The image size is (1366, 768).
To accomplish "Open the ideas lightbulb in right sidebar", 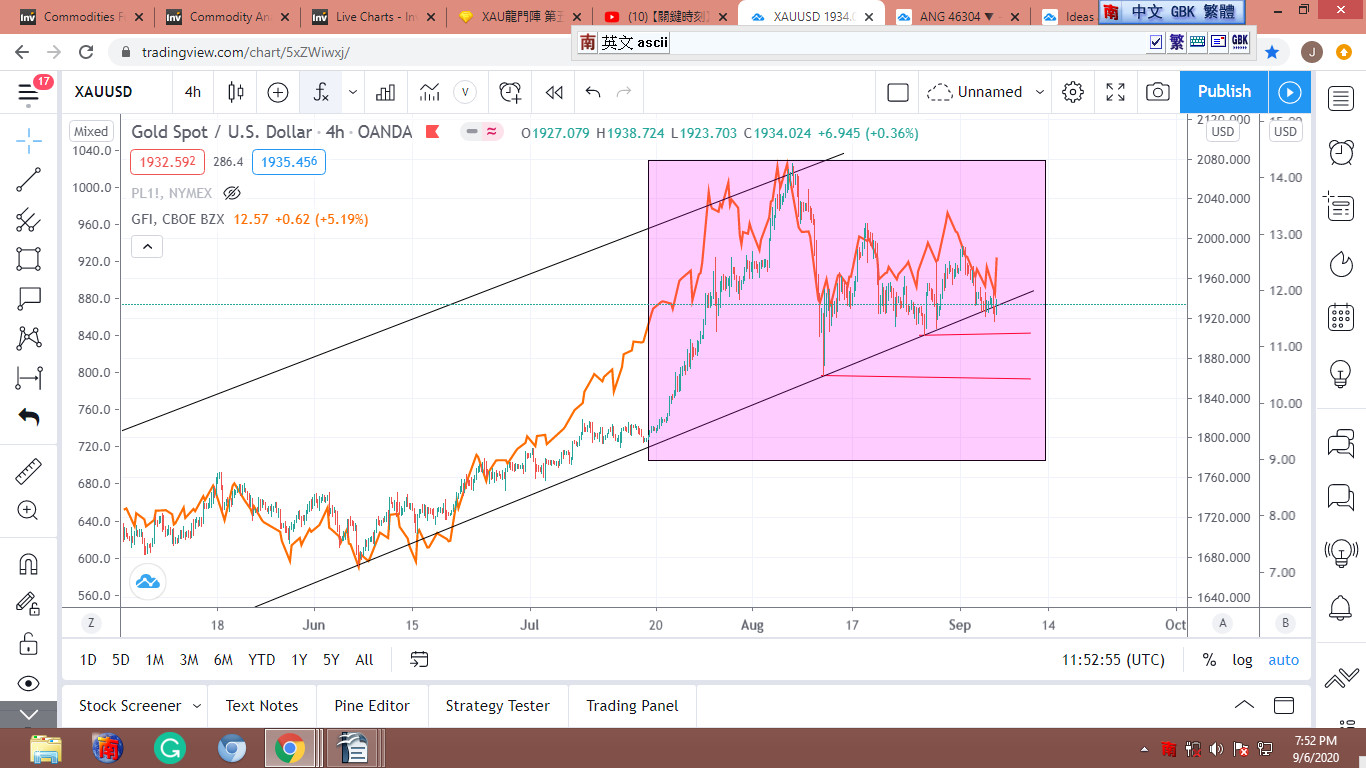I will 1341,374.
